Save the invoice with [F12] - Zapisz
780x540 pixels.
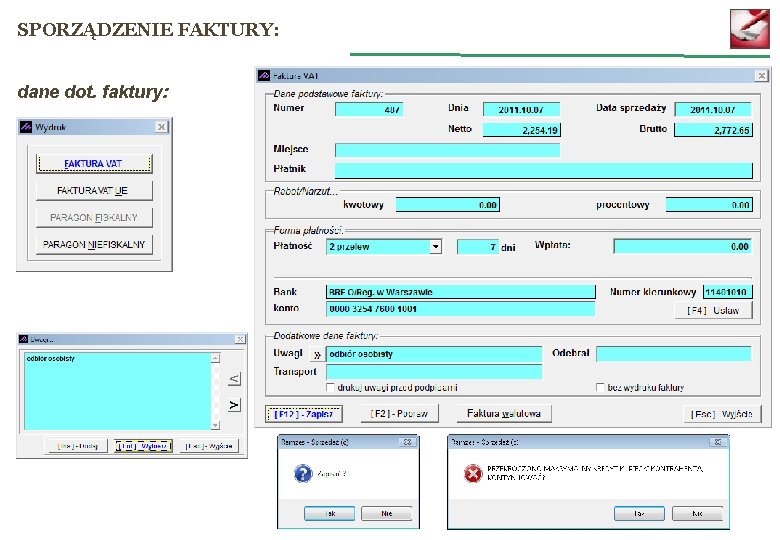tap(303, 414)
